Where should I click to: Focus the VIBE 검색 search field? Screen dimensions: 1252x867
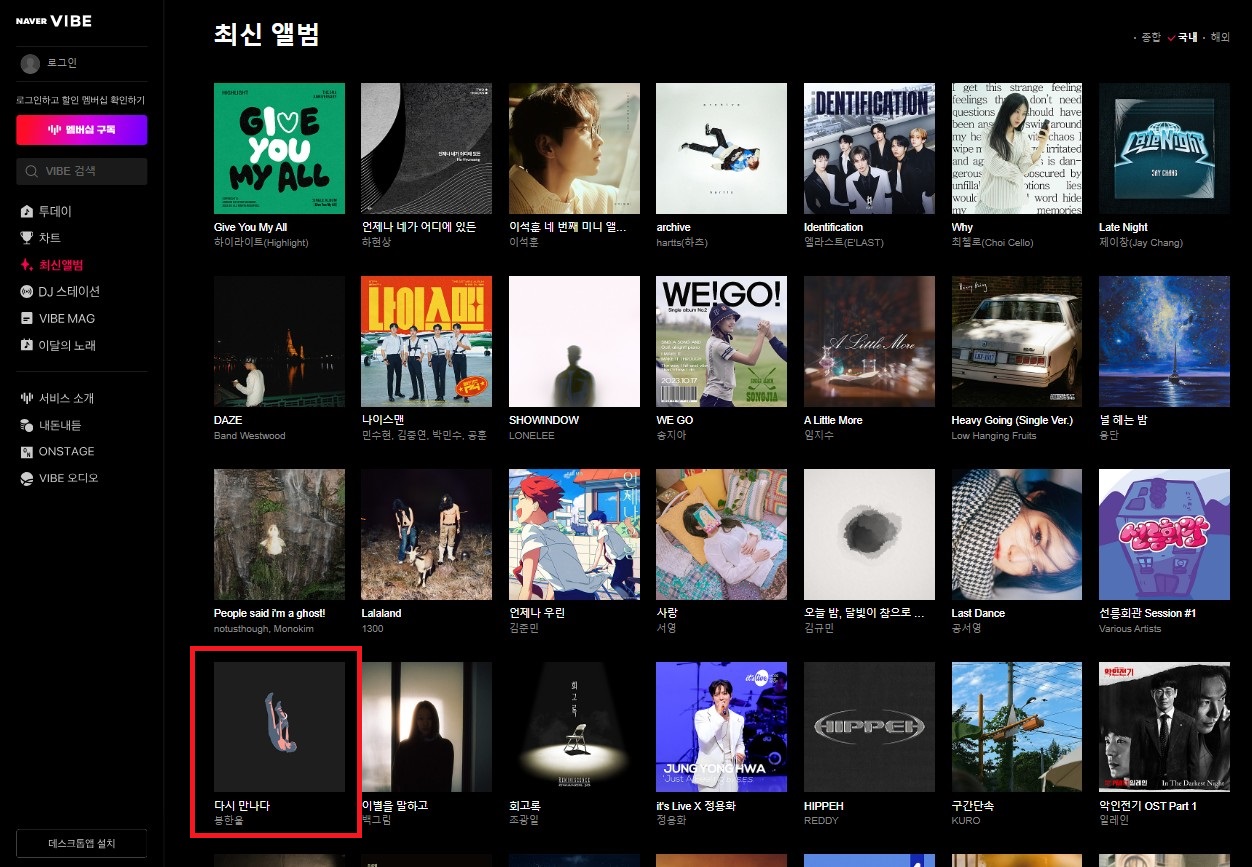point(81,171)
